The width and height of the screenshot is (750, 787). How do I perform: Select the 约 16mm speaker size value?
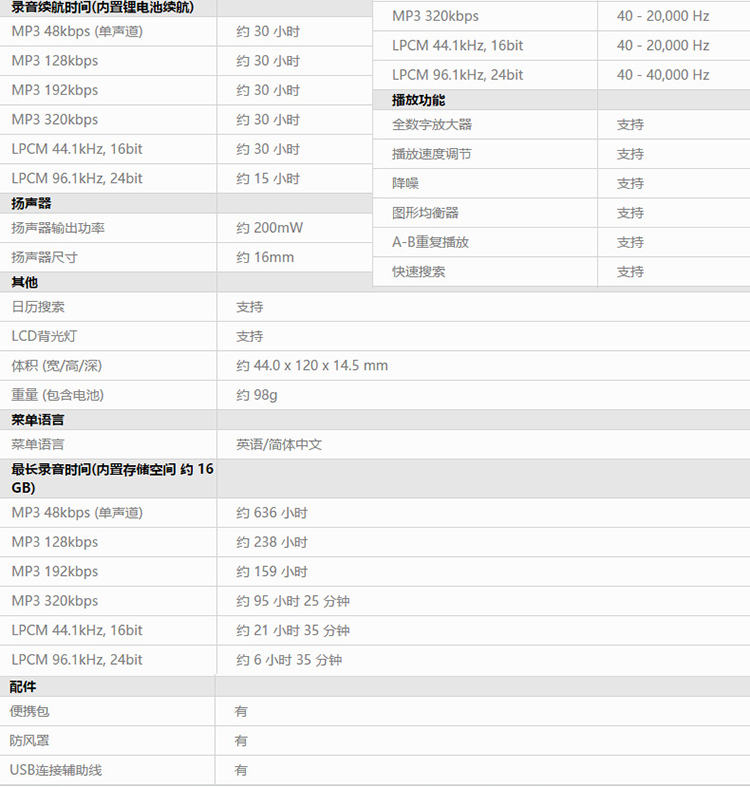[266, 257]
